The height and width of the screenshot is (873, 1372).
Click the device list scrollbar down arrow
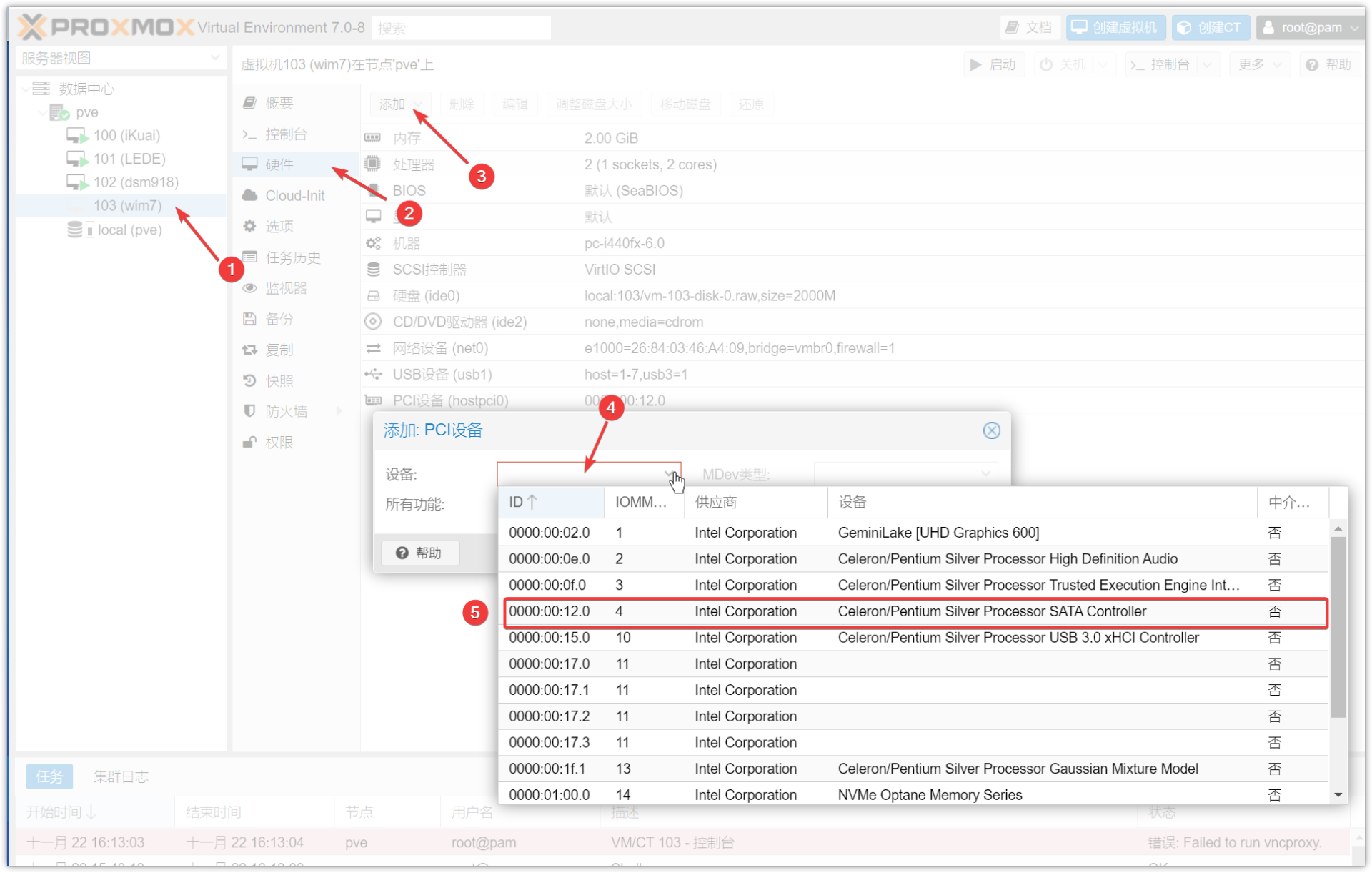tap(1338, 794)
